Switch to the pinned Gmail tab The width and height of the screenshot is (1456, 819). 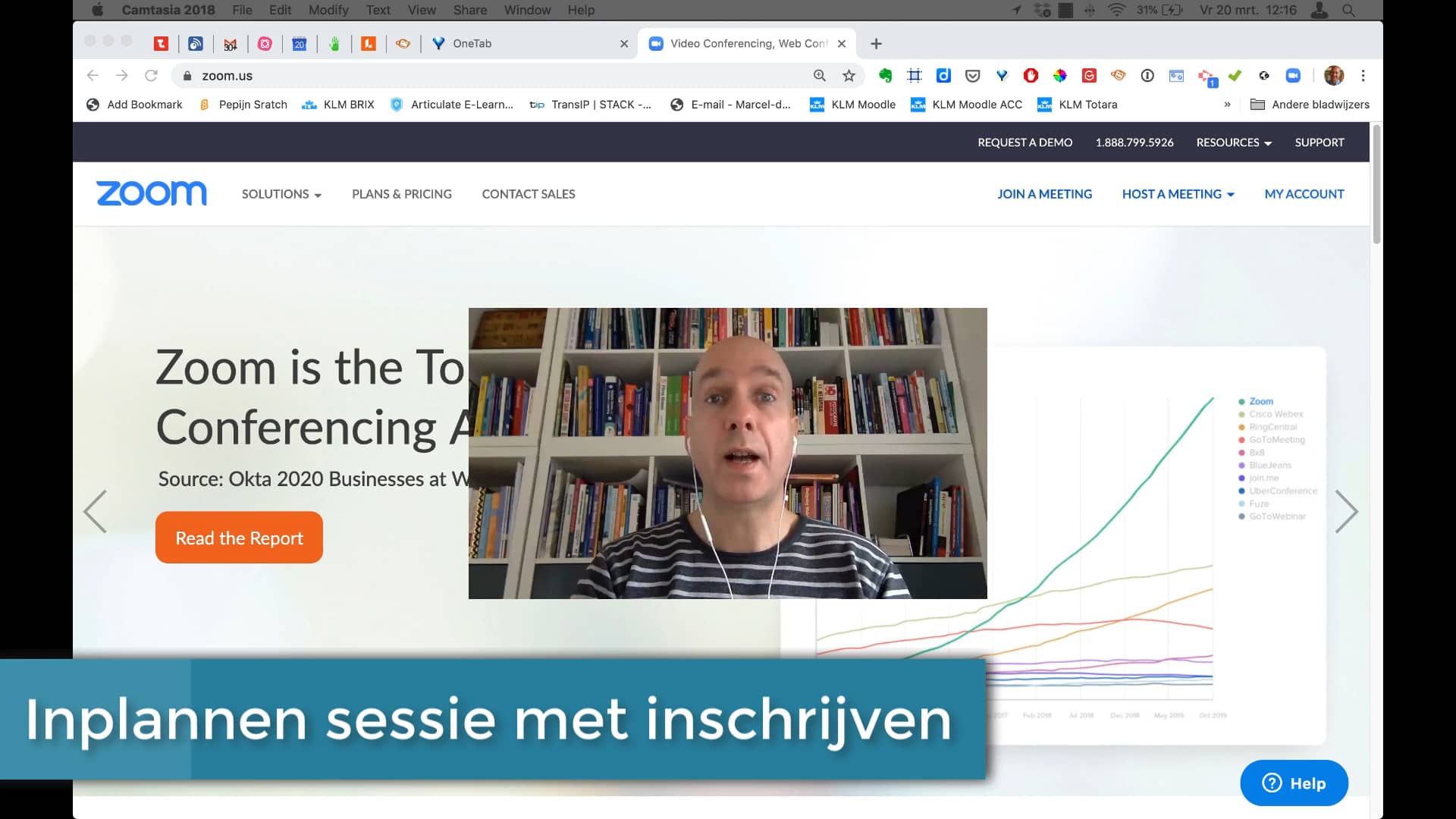(231, 44)
